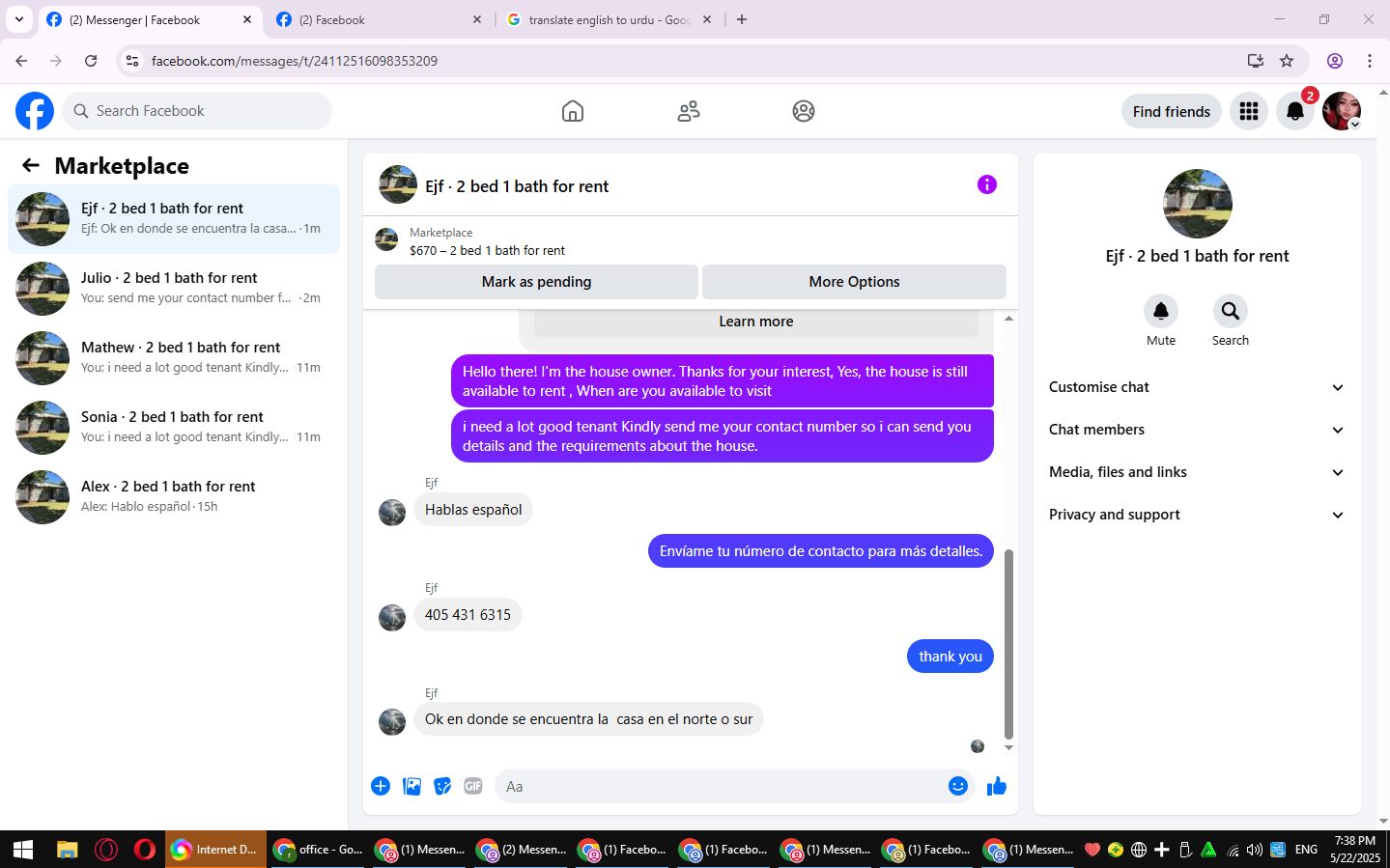
Task: Open the Chrome three-dot menu
Action: 1370,61
